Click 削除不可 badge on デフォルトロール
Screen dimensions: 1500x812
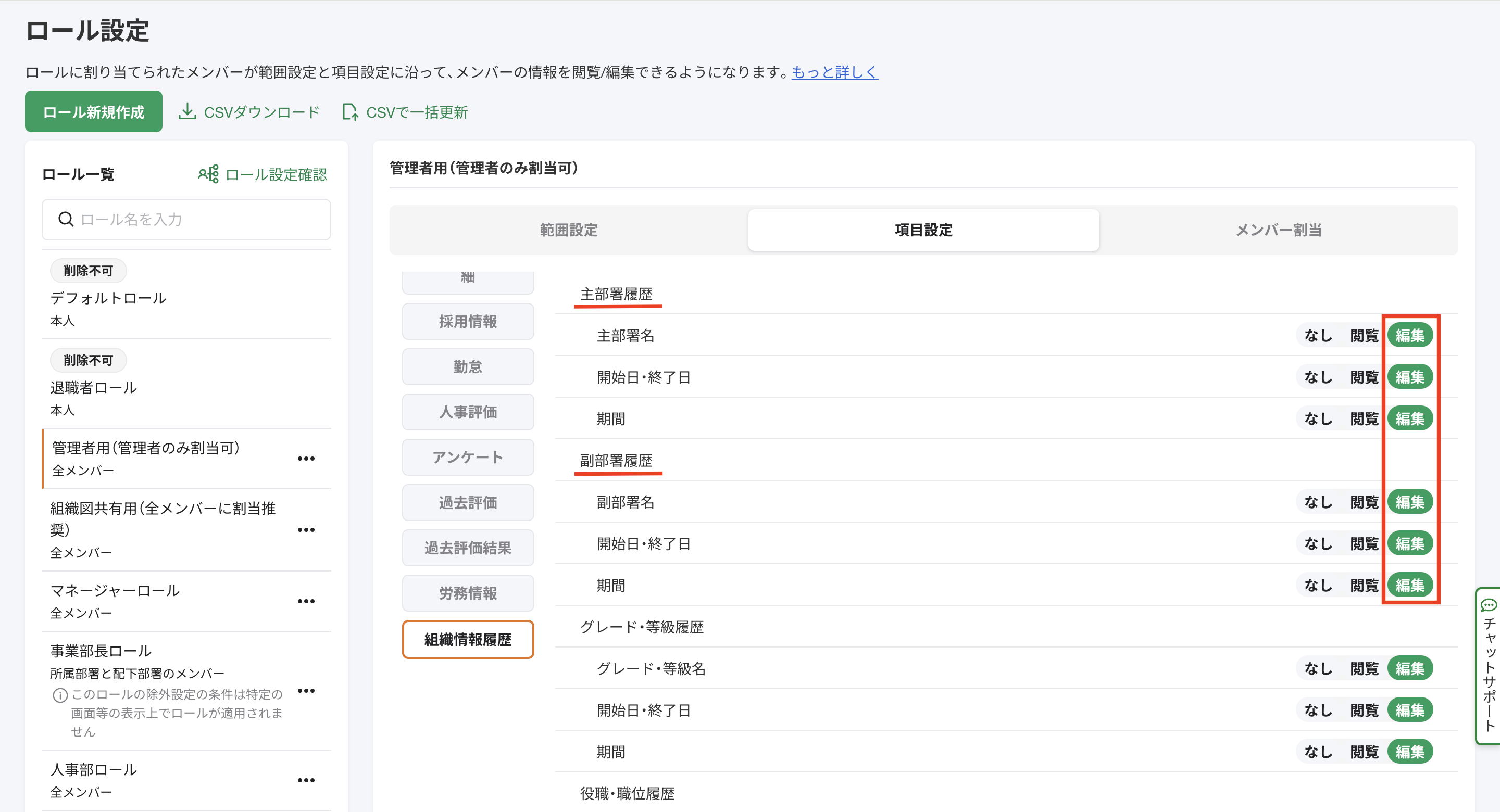click(x=88, y=270)
